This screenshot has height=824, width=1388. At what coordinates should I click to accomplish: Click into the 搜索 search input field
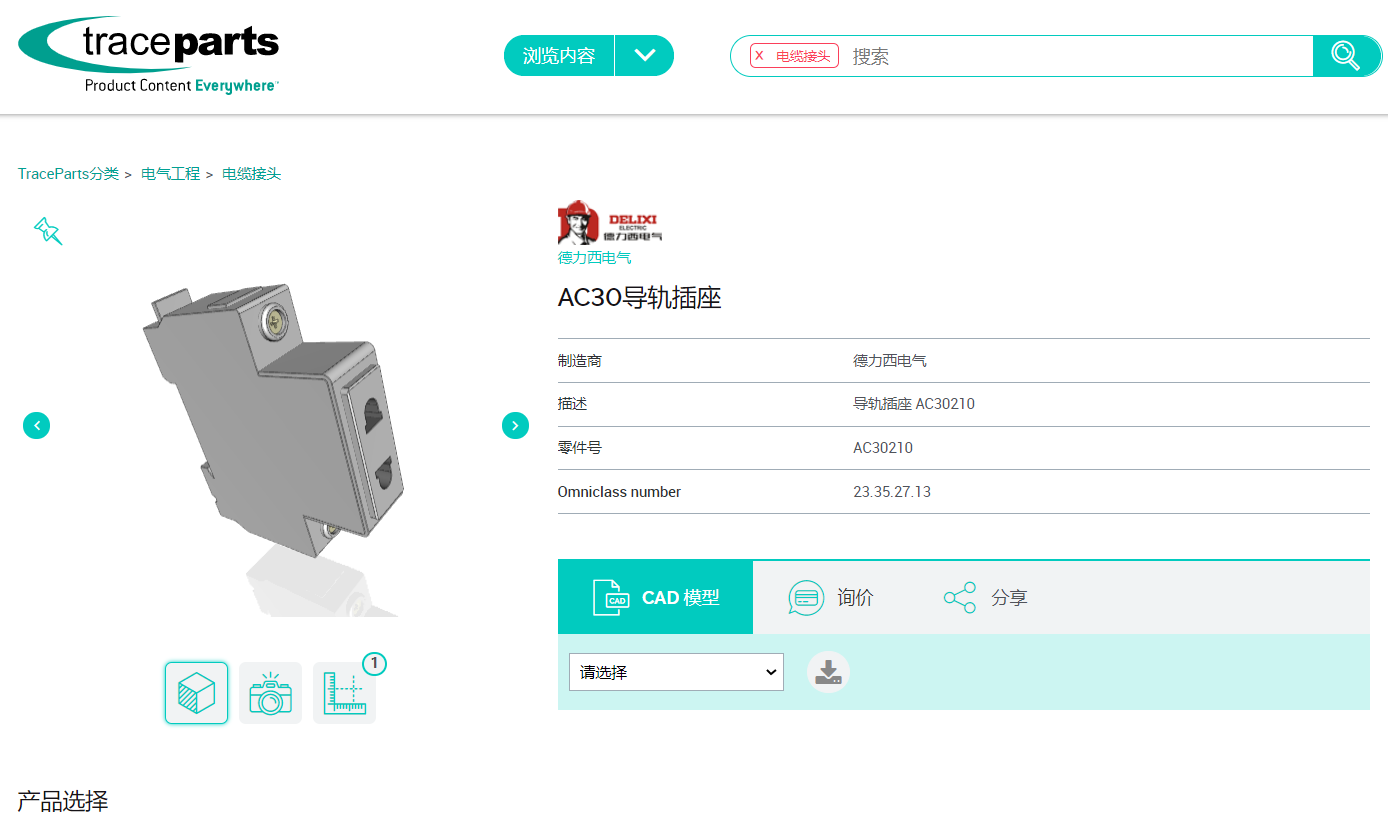pyautogui.click(x=1075, y=56)
